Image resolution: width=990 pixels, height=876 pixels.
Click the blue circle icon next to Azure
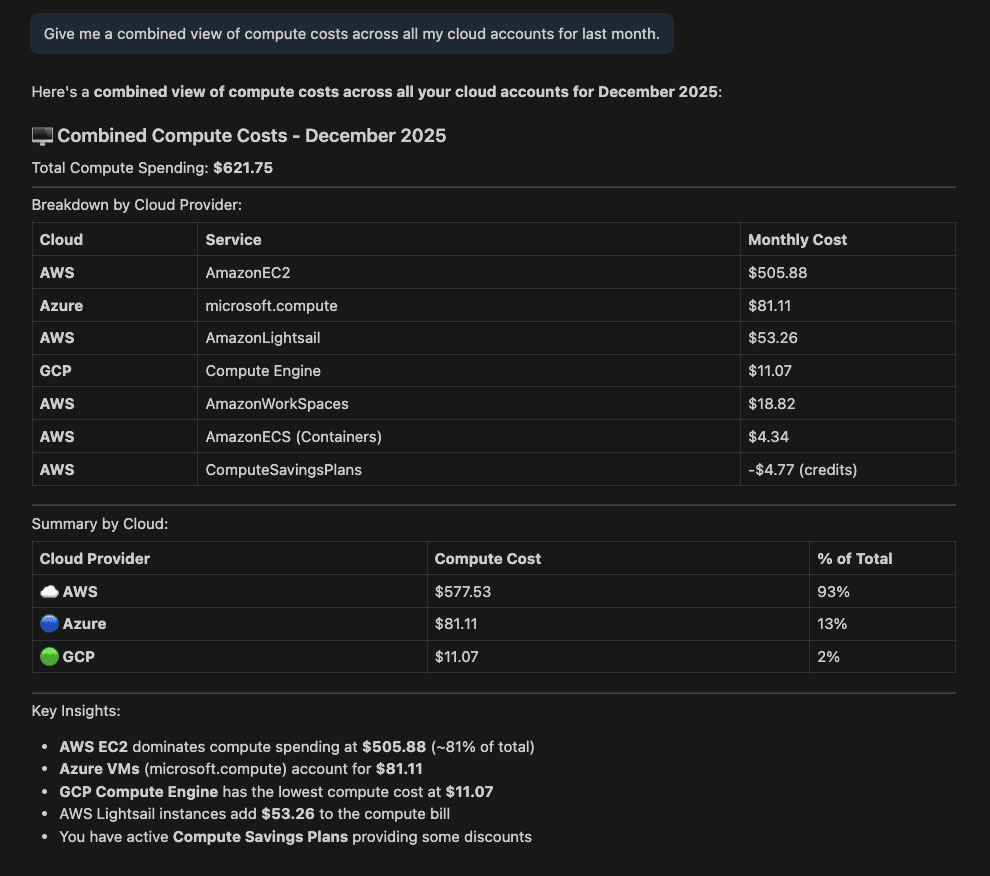click(x=49, y=624)
